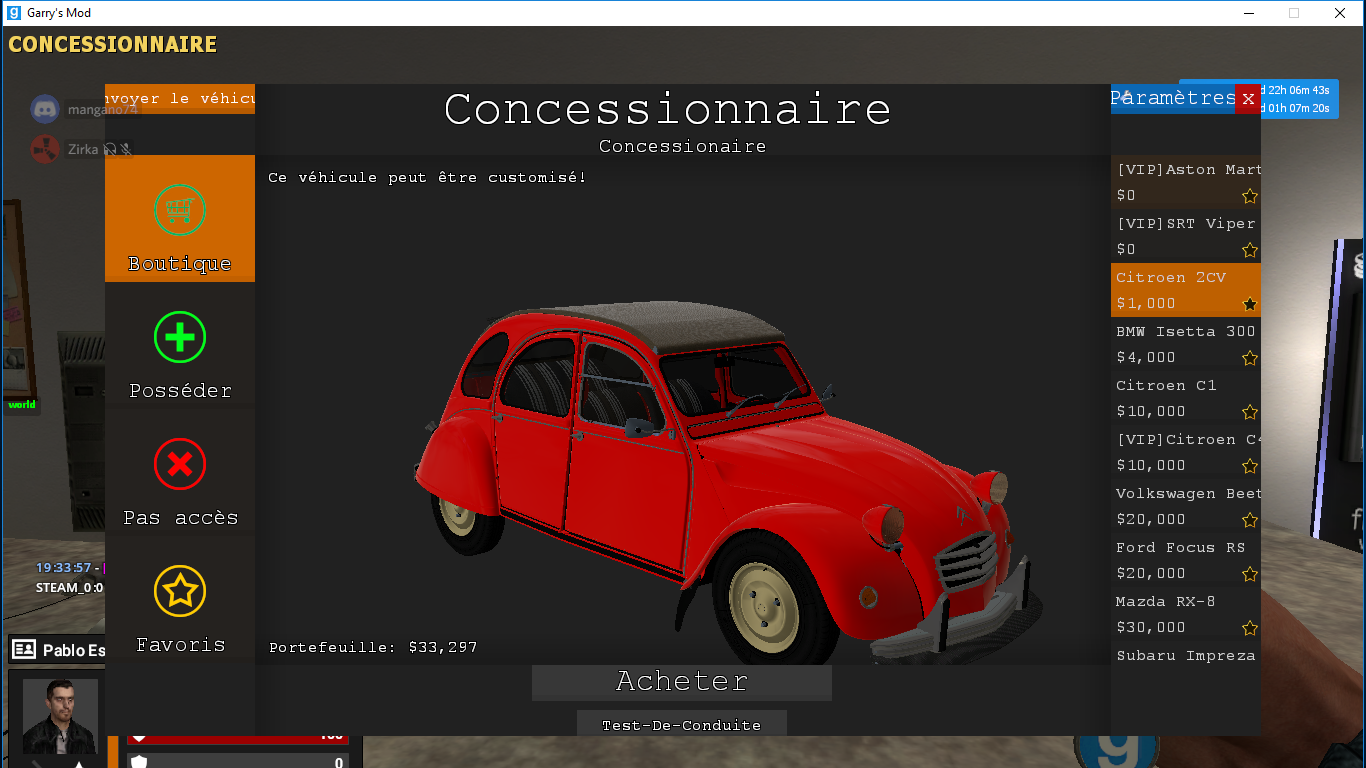Open the Favoris tab
Screen dimensions: 1366x768
(180, 599)
